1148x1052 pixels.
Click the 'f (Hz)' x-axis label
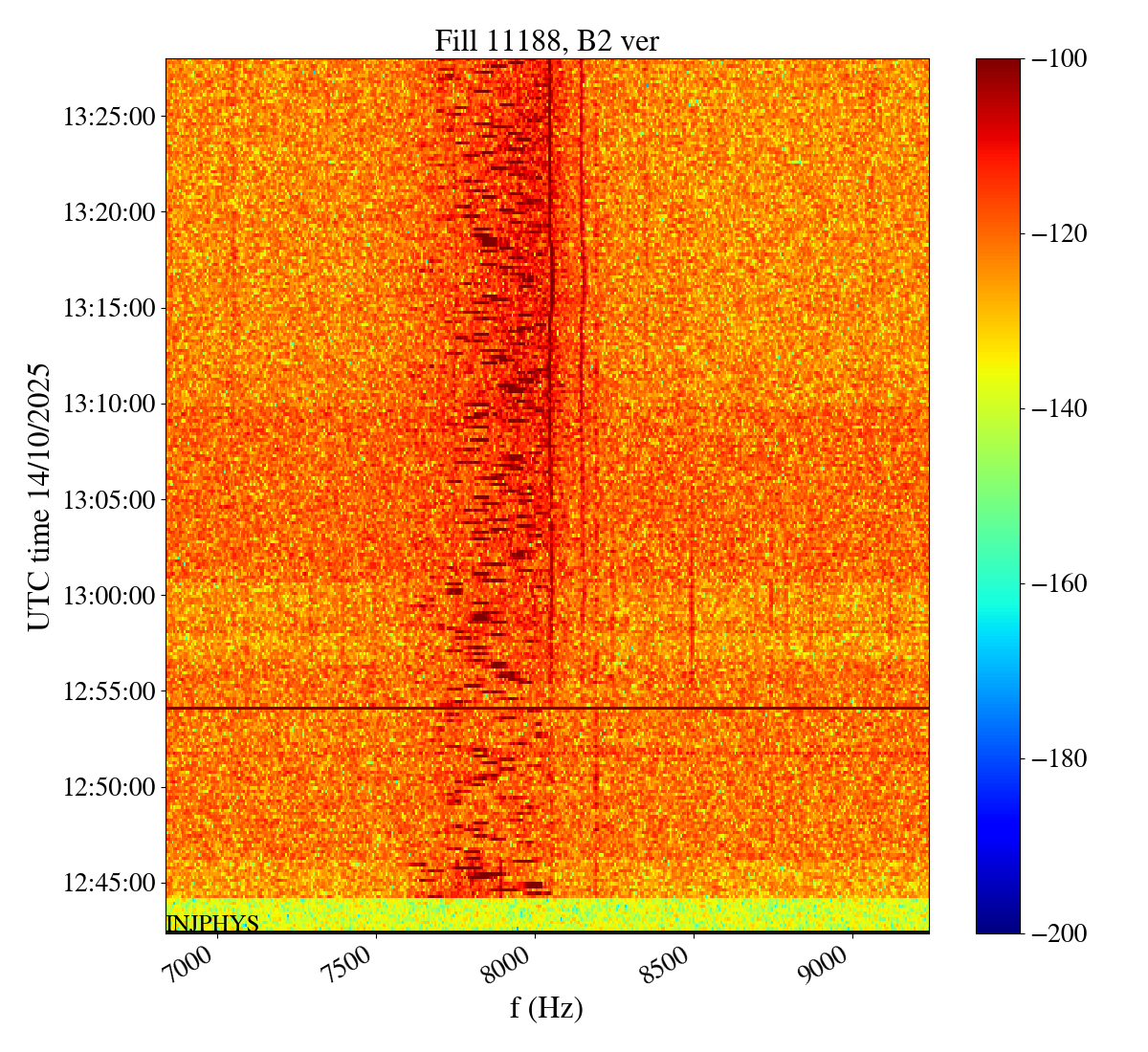tap(546, 1007)
